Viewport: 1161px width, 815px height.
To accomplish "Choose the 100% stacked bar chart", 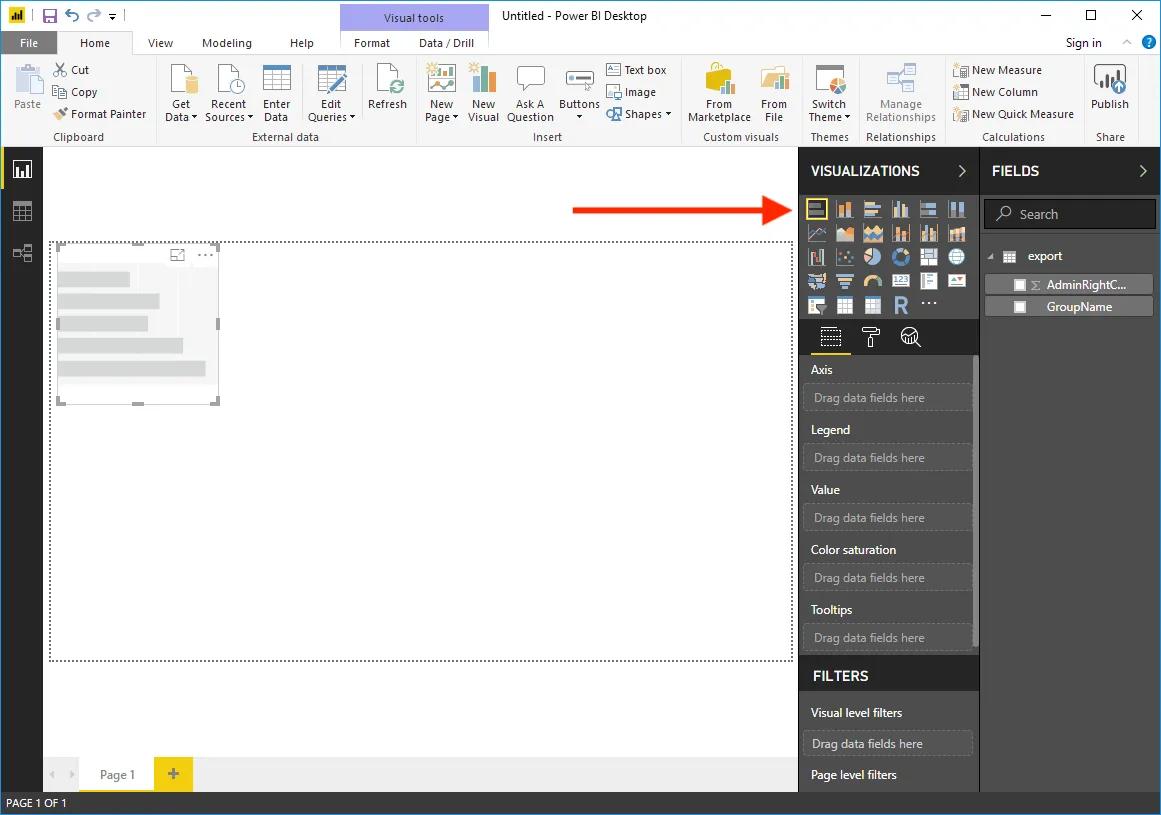I will pos(929,209).
